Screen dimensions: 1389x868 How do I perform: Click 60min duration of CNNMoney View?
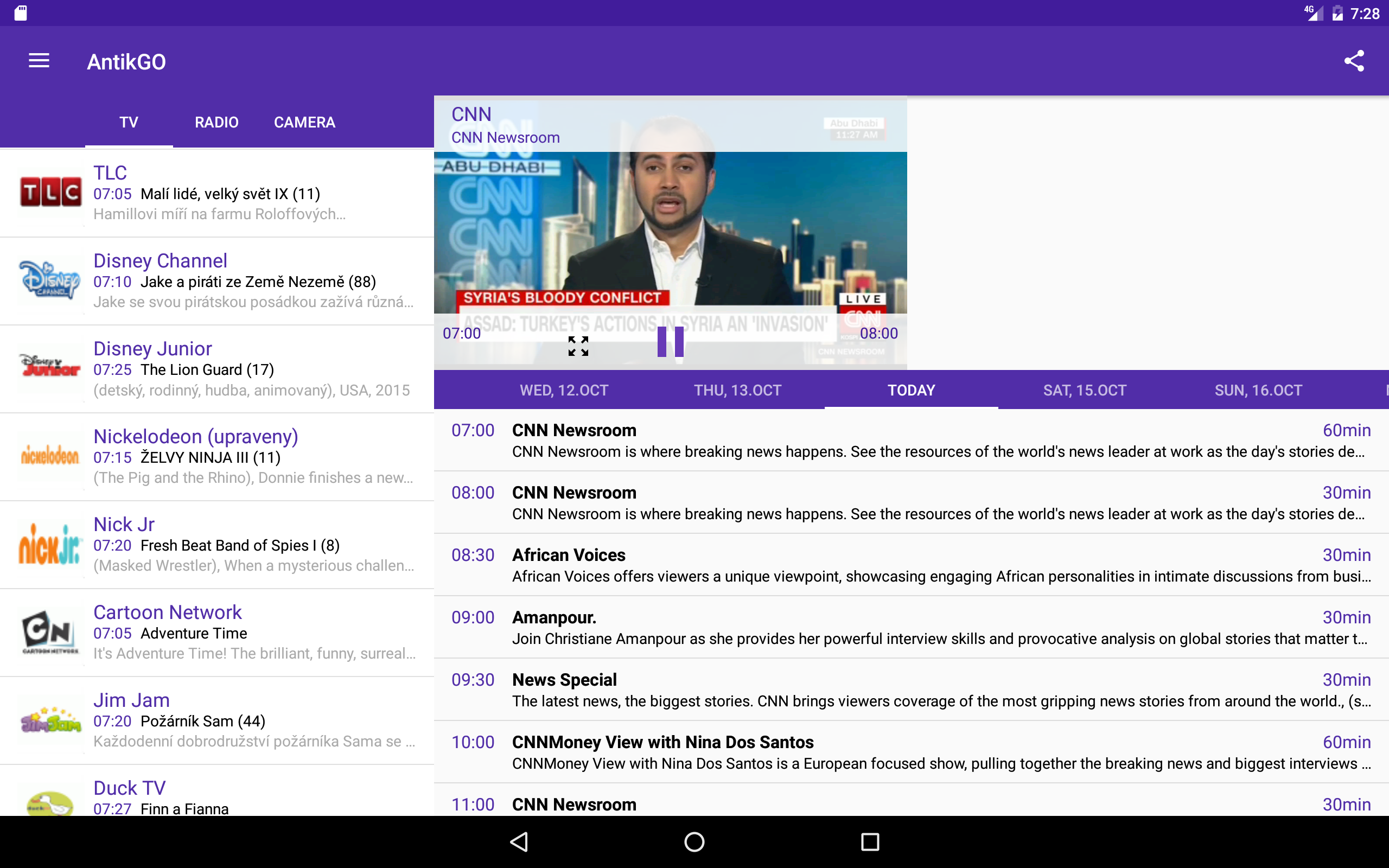[x=1347, y=742]
